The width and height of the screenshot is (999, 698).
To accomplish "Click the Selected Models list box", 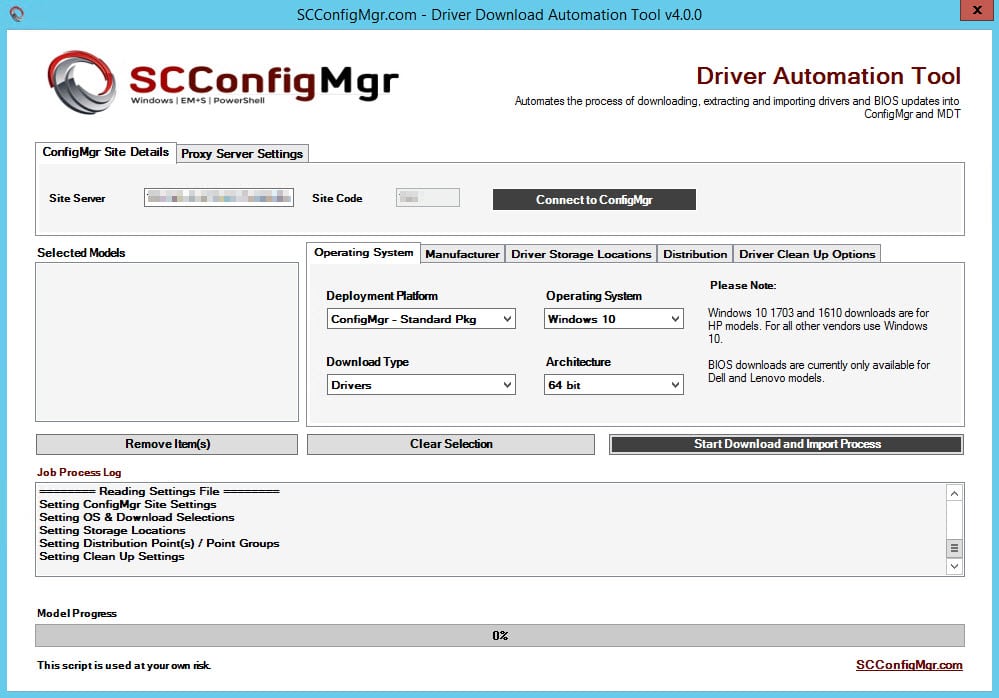I will click(x=167, y=342).
